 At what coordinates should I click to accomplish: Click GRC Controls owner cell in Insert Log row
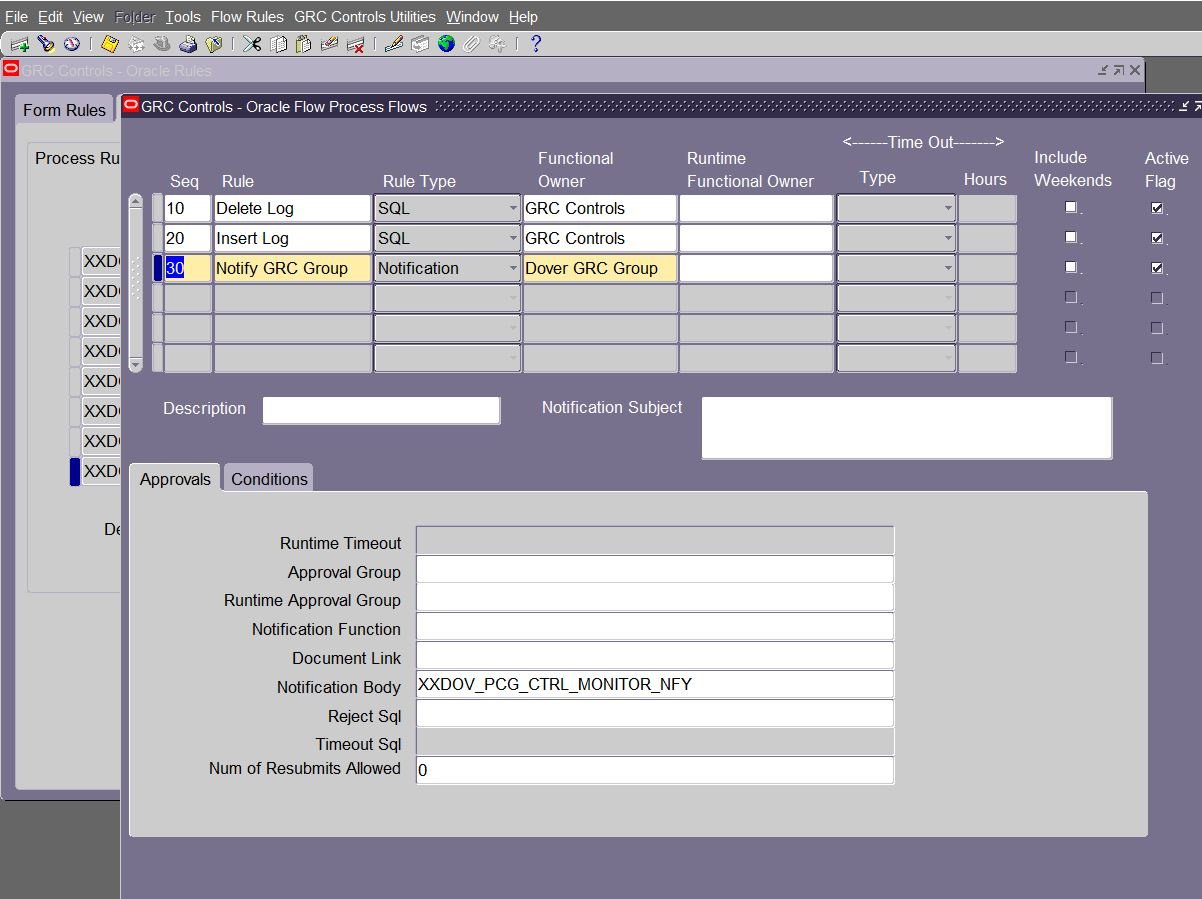click(x=600, y=238)
